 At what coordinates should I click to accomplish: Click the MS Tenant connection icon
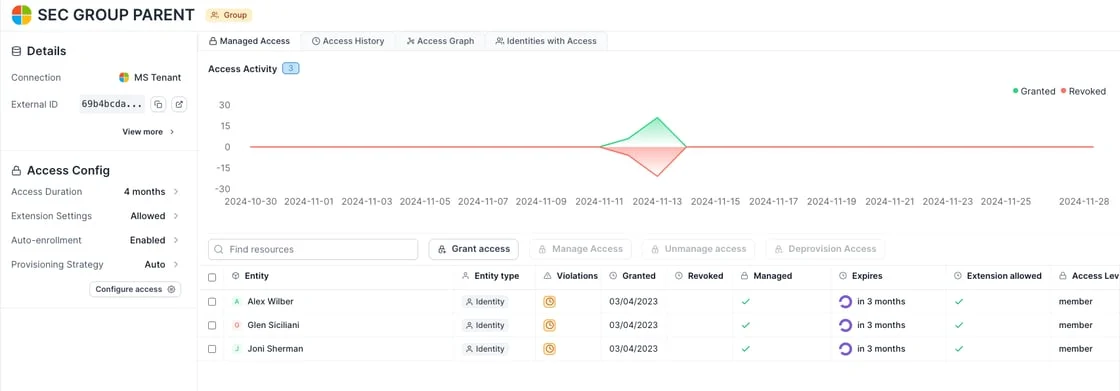pyautogui.click(x=124, y=77)
